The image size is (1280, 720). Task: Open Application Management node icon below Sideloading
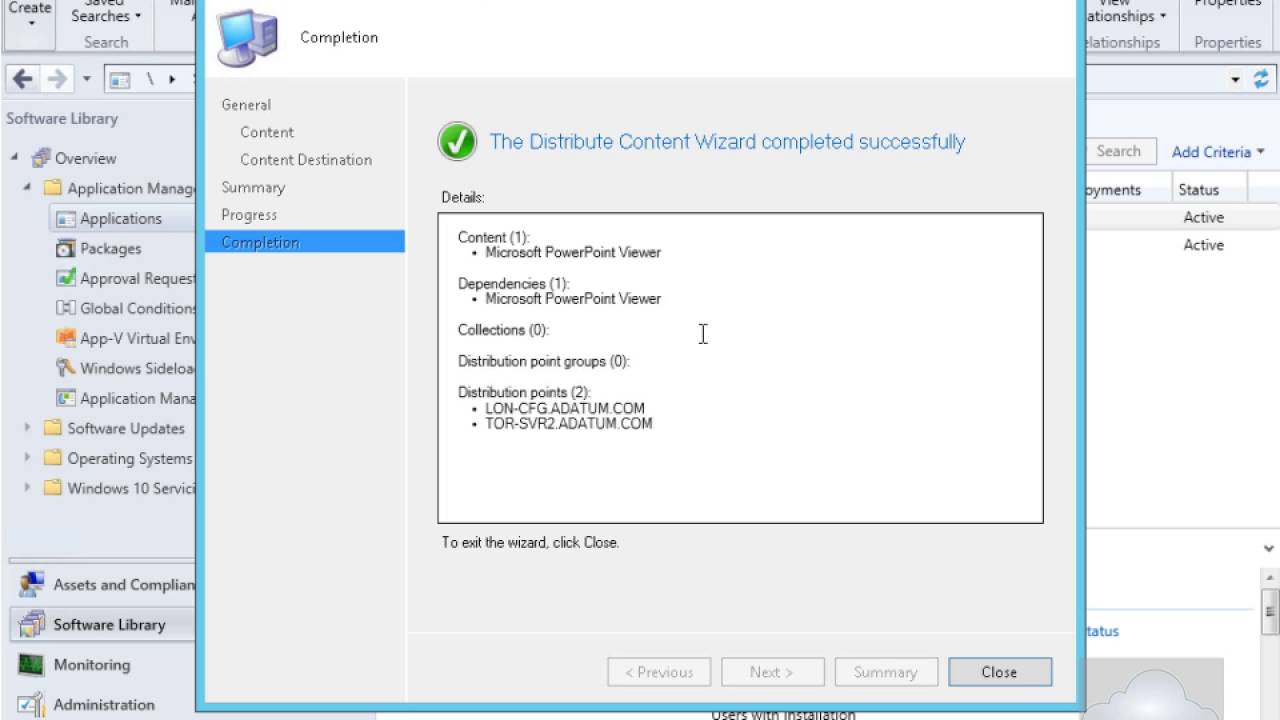65,399
